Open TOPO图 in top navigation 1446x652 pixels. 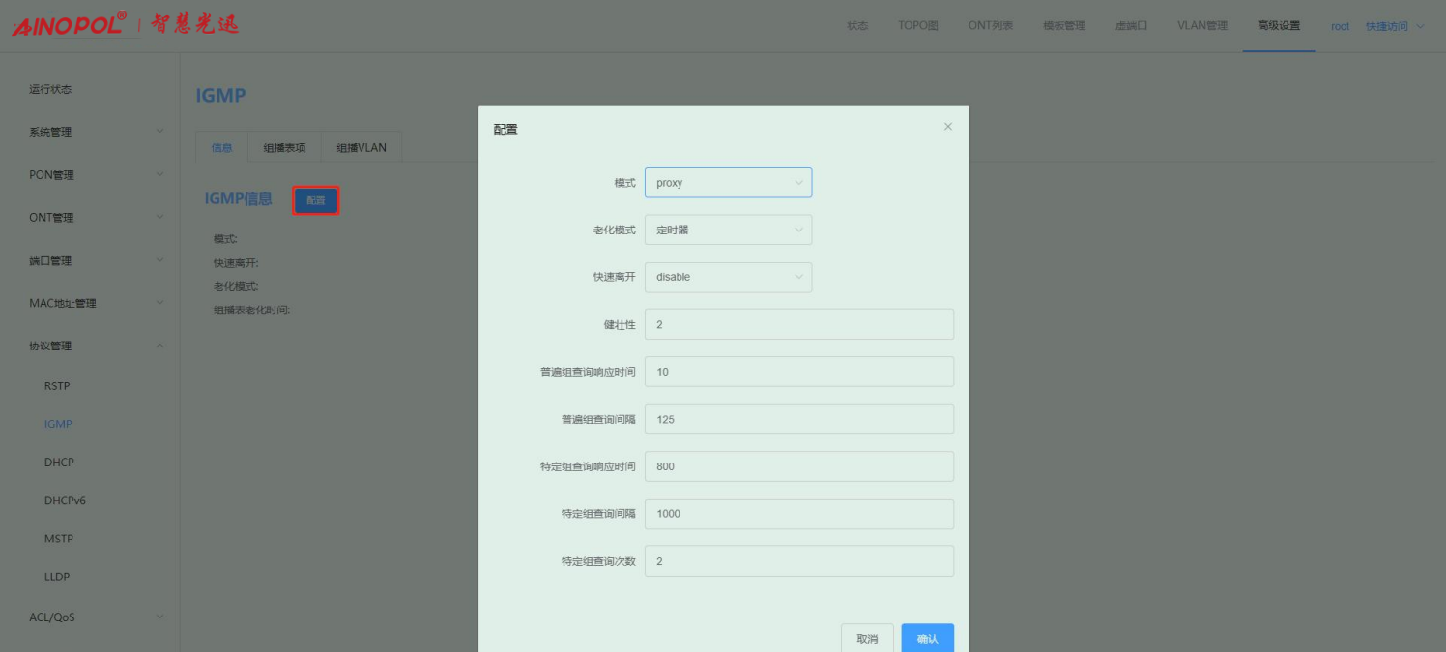918,26
